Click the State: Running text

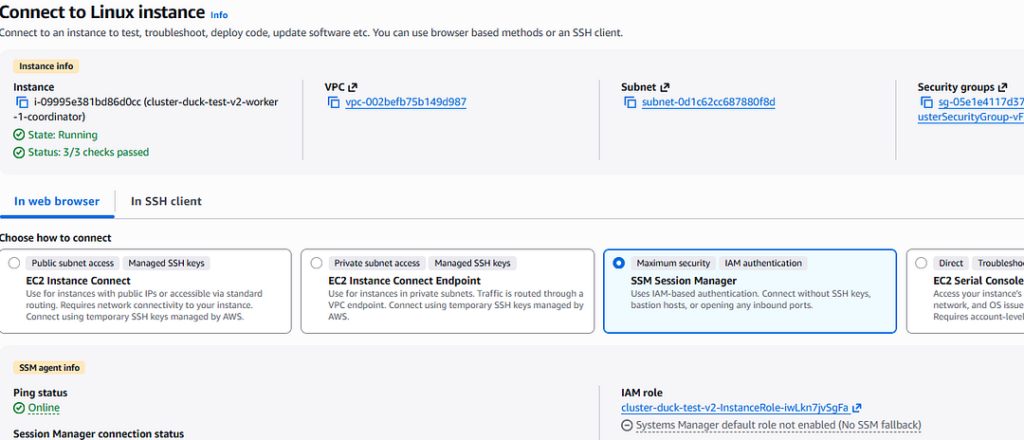(63, 135)
